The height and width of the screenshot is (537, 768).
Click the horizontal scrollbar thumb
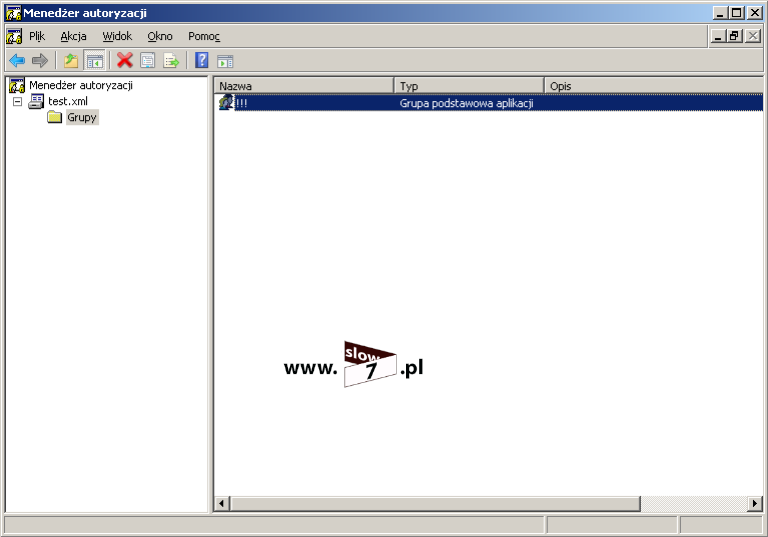435,503
